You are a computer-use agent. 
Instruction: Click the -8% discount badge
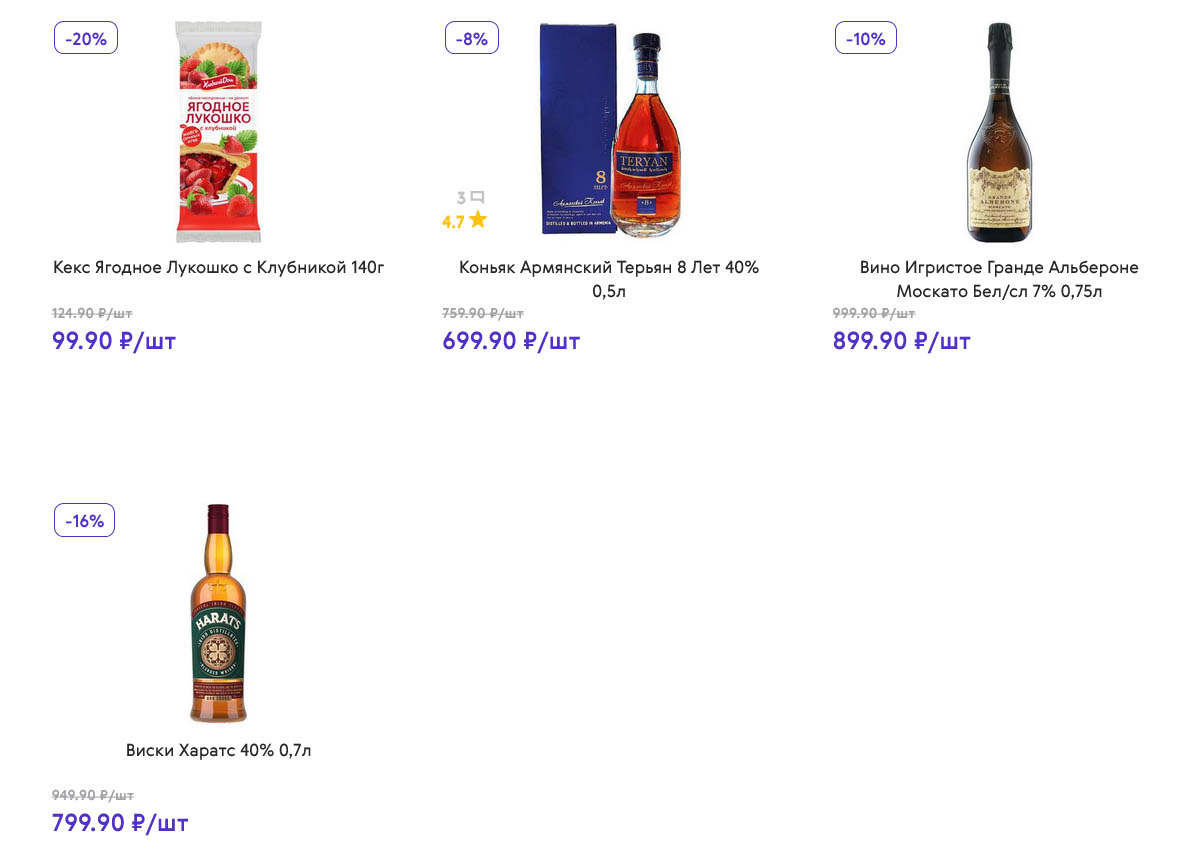tap(471, 38)
